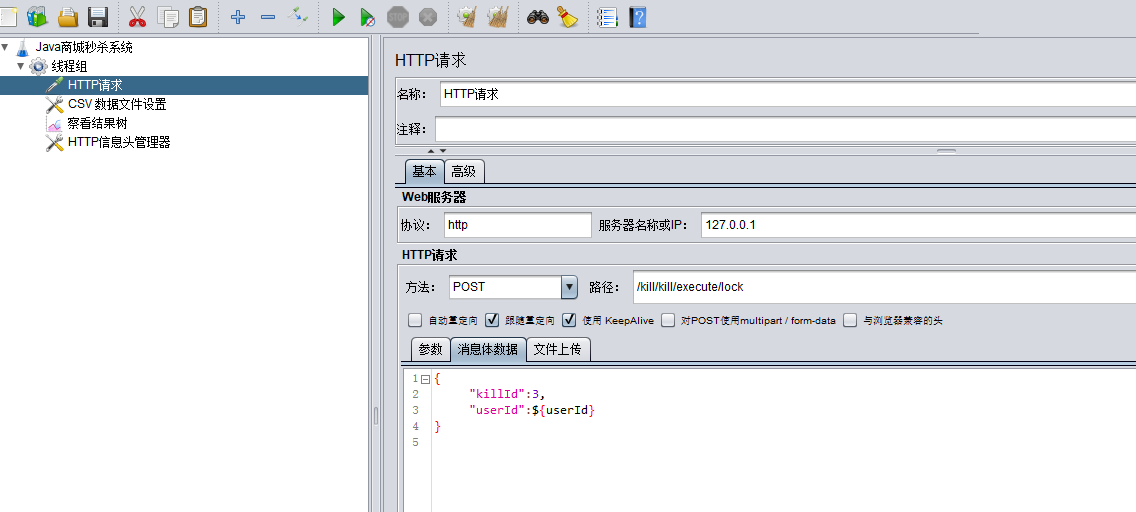Click the grey Stop sign icon

coord(398,17)
